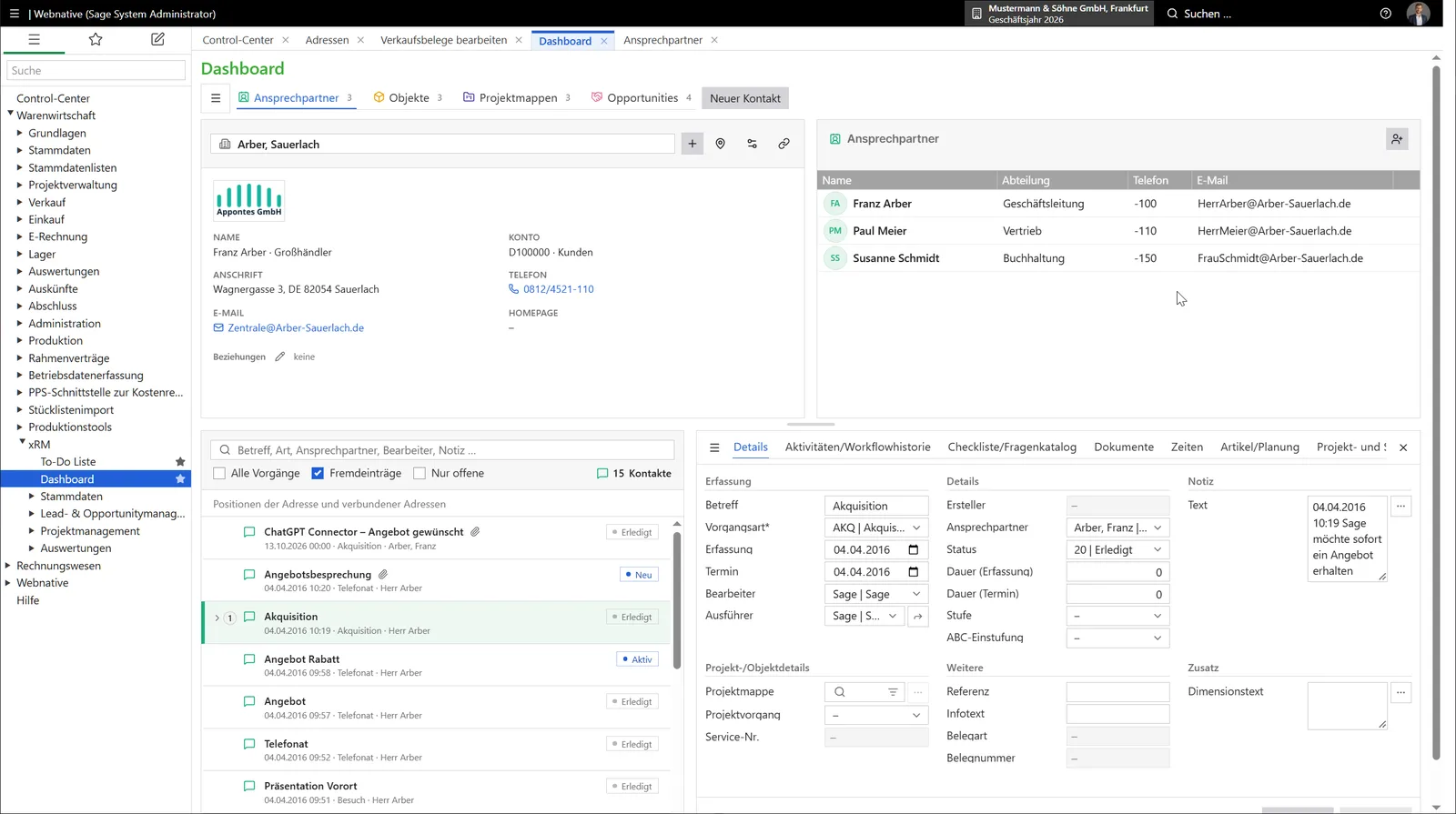This screenshot has height=814, width=1456.
Task: Open the edit notes icon in sidebar
Action: (x=157, y=39)
